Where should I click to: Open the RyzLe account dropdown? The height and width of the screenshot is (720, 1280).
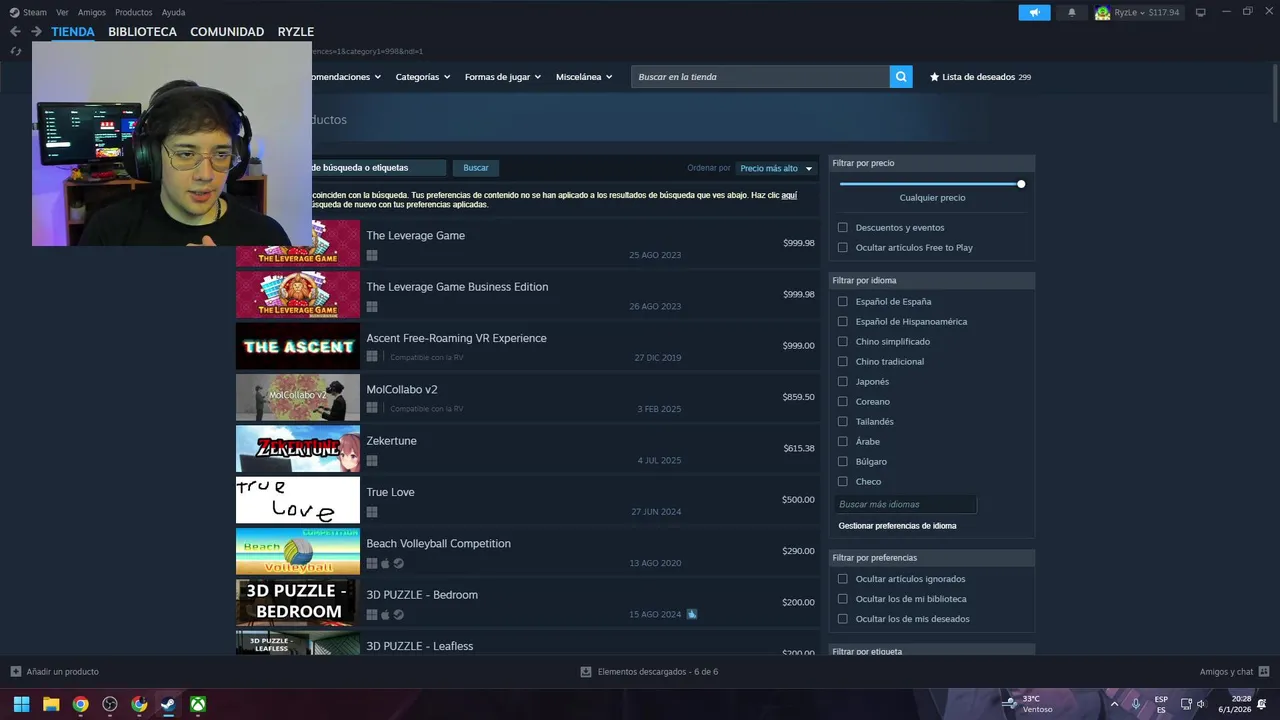pyautogui.click(x=1147, y=13)
